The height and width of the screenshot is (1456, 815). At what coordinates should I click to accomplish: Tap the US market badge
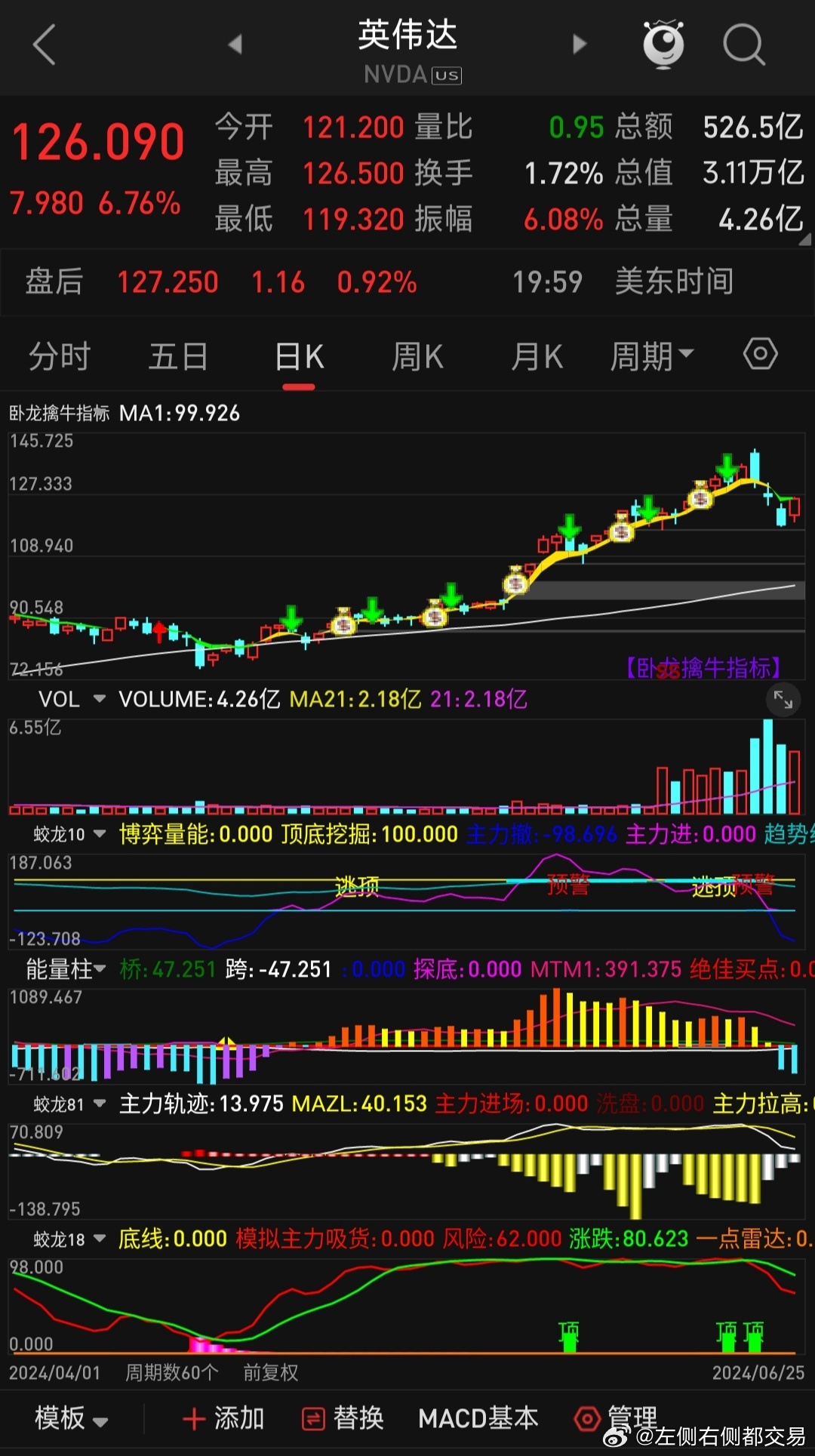click(446, 75)
